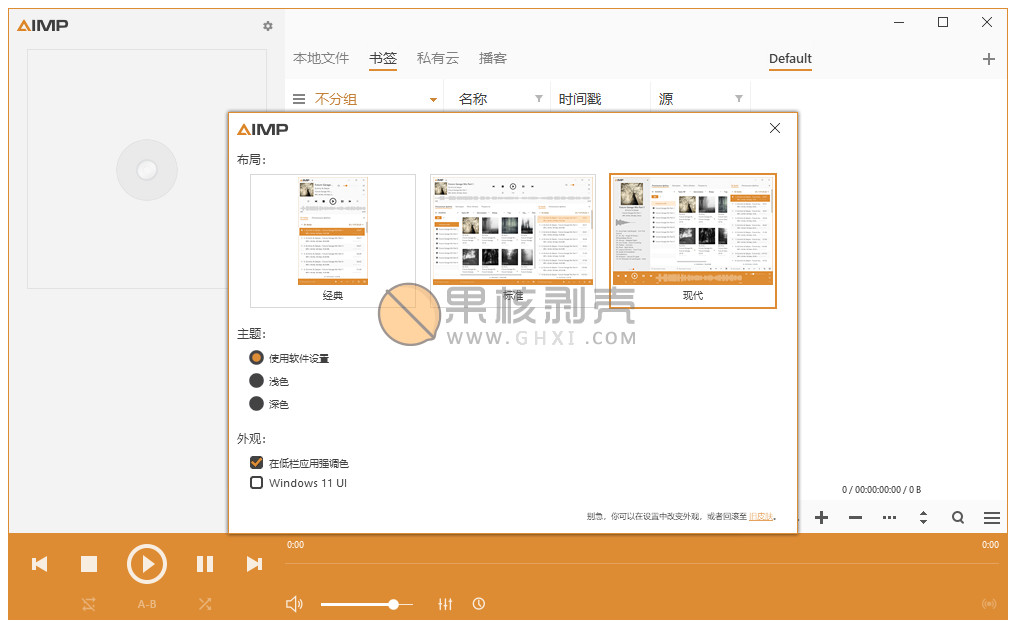Close the AIMP layout dialog
Image resolution: width=1016 pixels, height=629 pixels.
[775, 128]
